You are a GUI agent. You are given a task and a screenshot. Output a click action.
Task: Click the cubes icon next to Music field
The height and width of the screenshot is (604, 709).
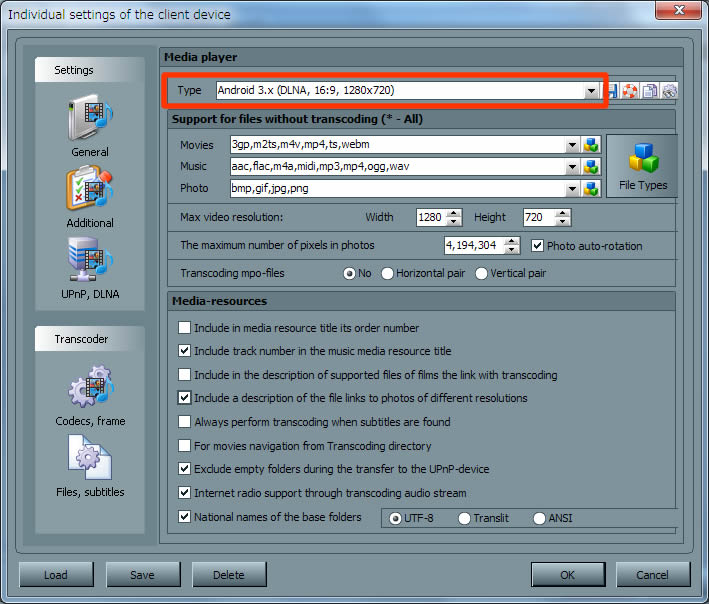pyautogui.click(x=591, y=166)
